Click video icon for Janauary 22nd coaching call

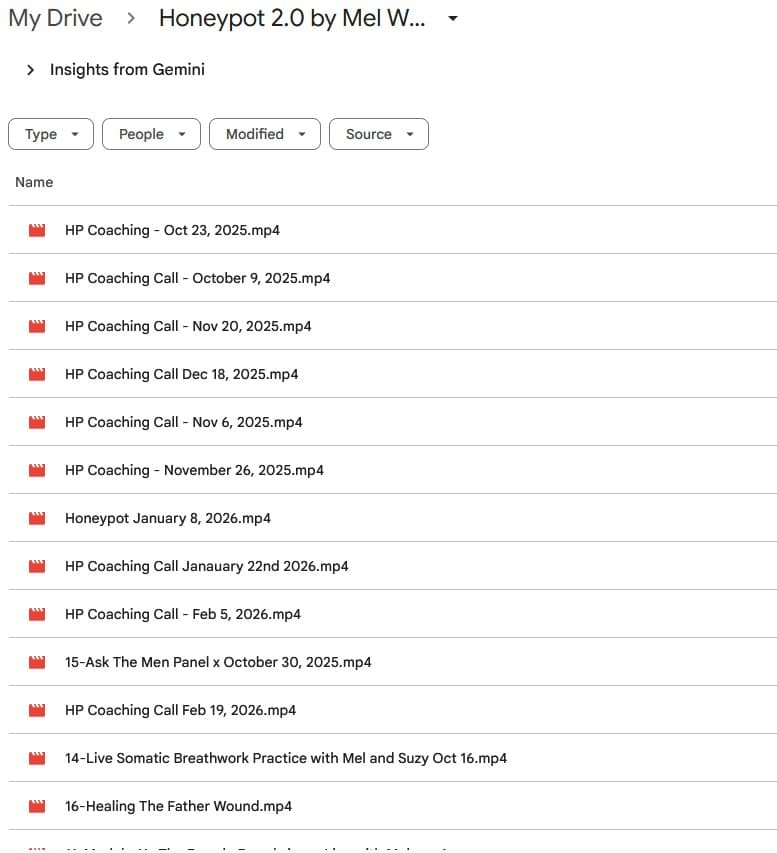37,566
